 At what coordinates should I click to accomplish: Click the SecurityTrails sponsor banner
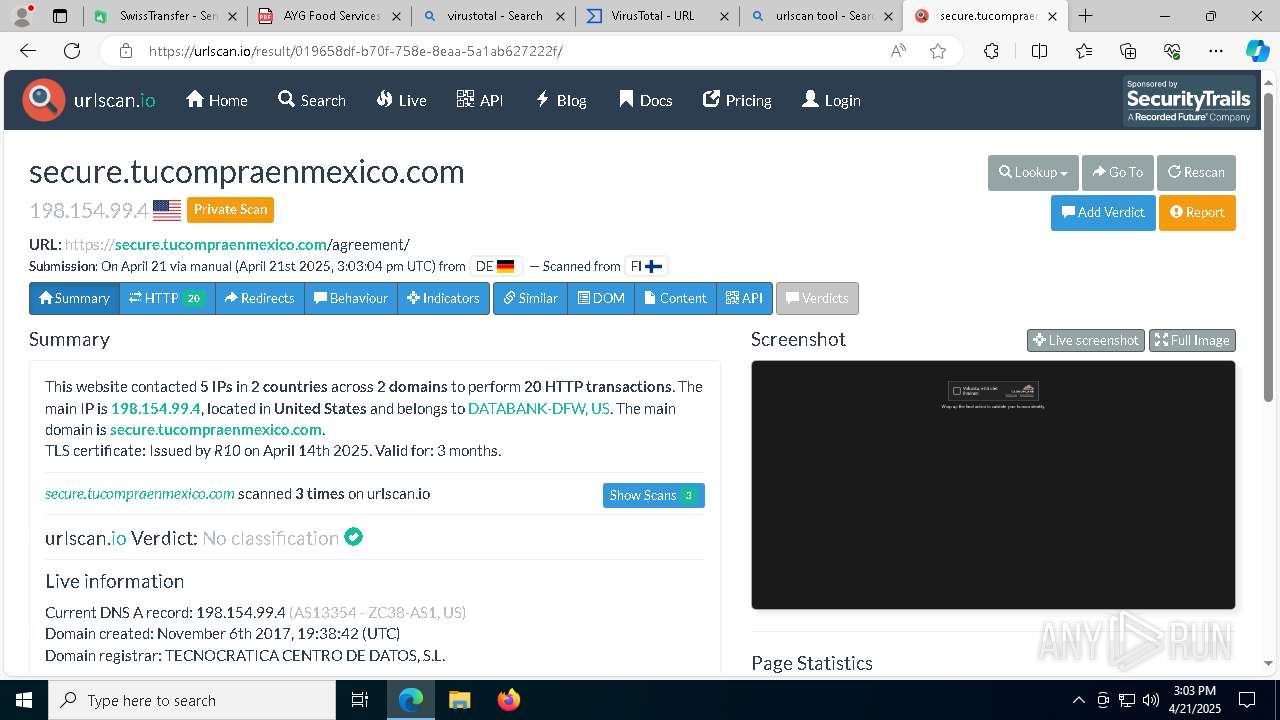[x=1189, y=101]
